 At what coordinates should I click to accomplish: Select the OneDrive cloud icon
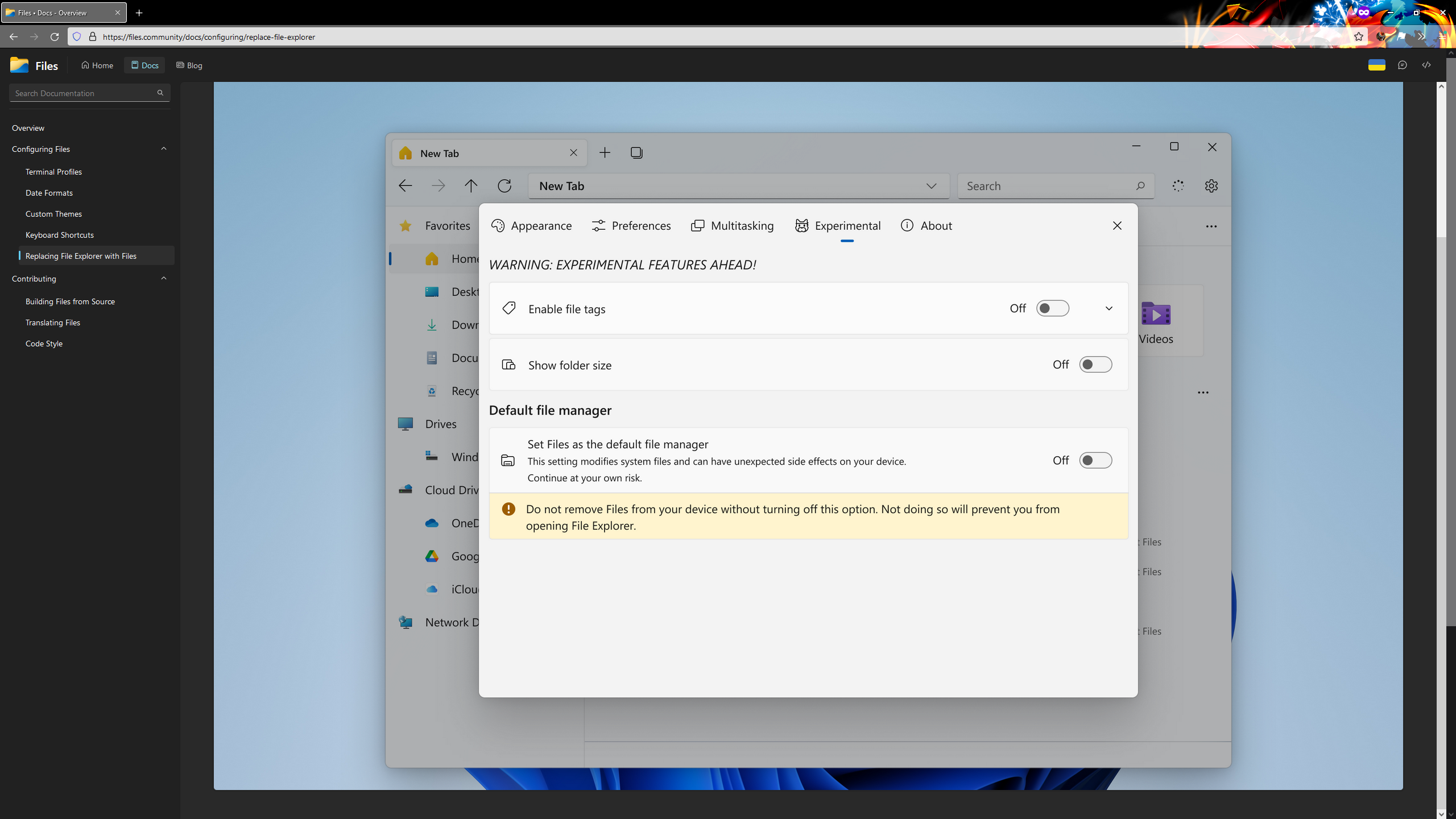(432, 523)
